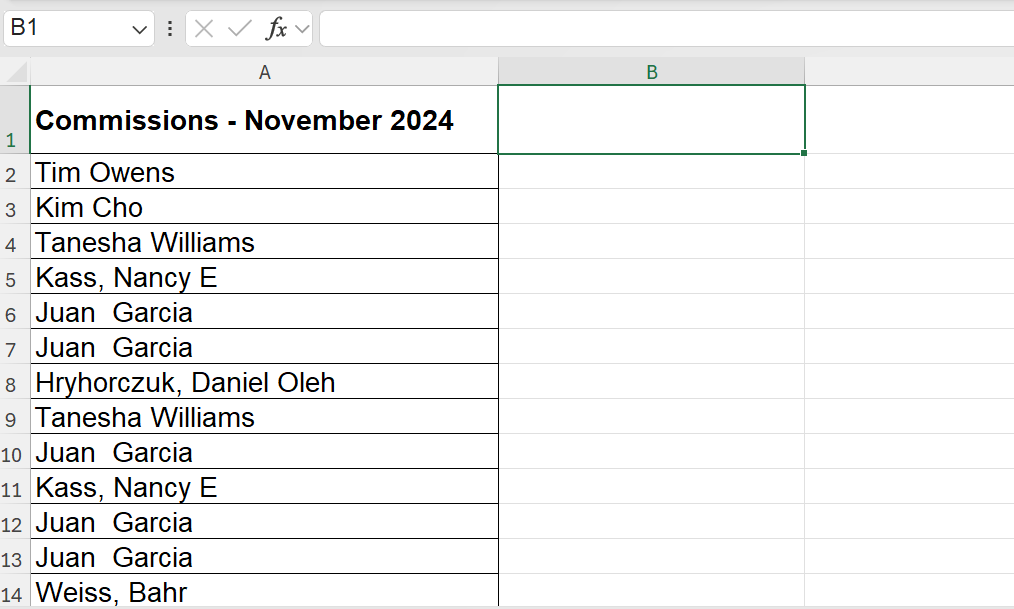Click the Select All corner triangle
This screenshot has width=1014, height=609.
click(15, 71)
